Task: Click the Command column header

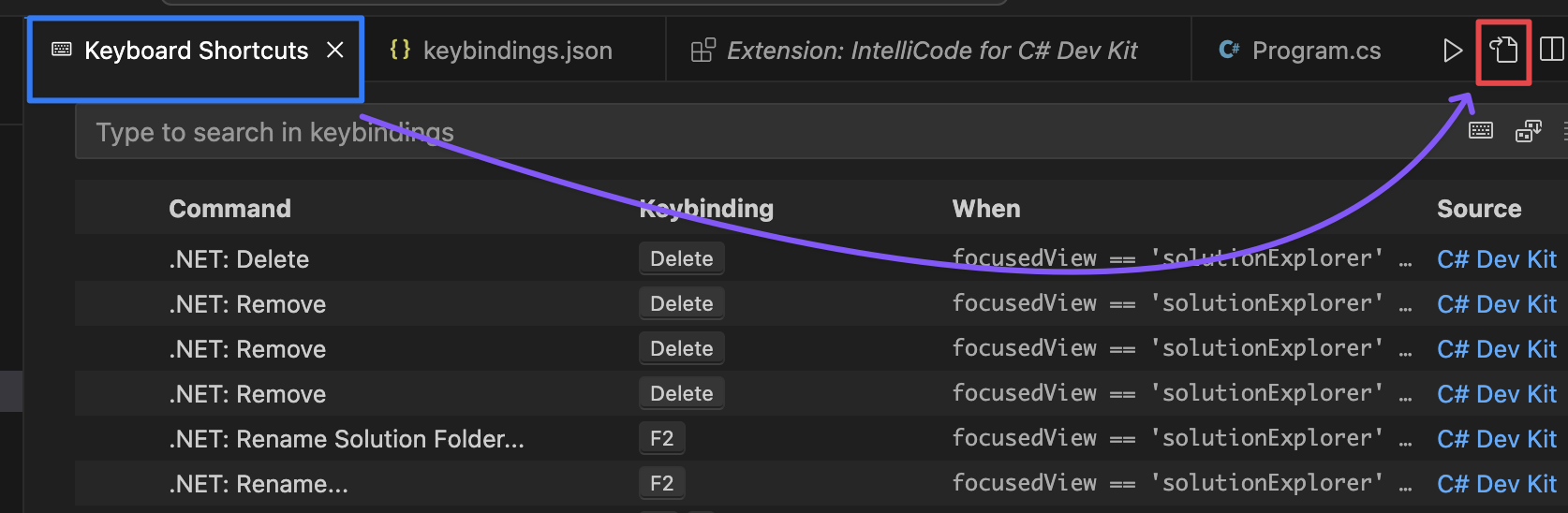Action: coord(229,209)
